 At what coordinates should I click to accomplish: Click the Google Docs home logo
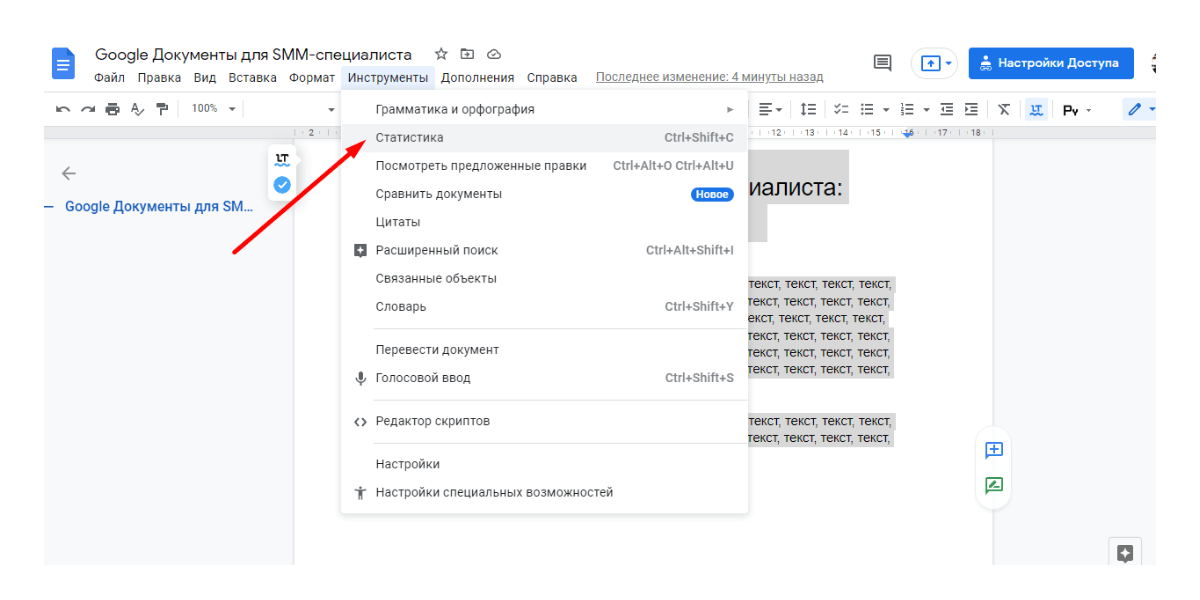[63, 64]
